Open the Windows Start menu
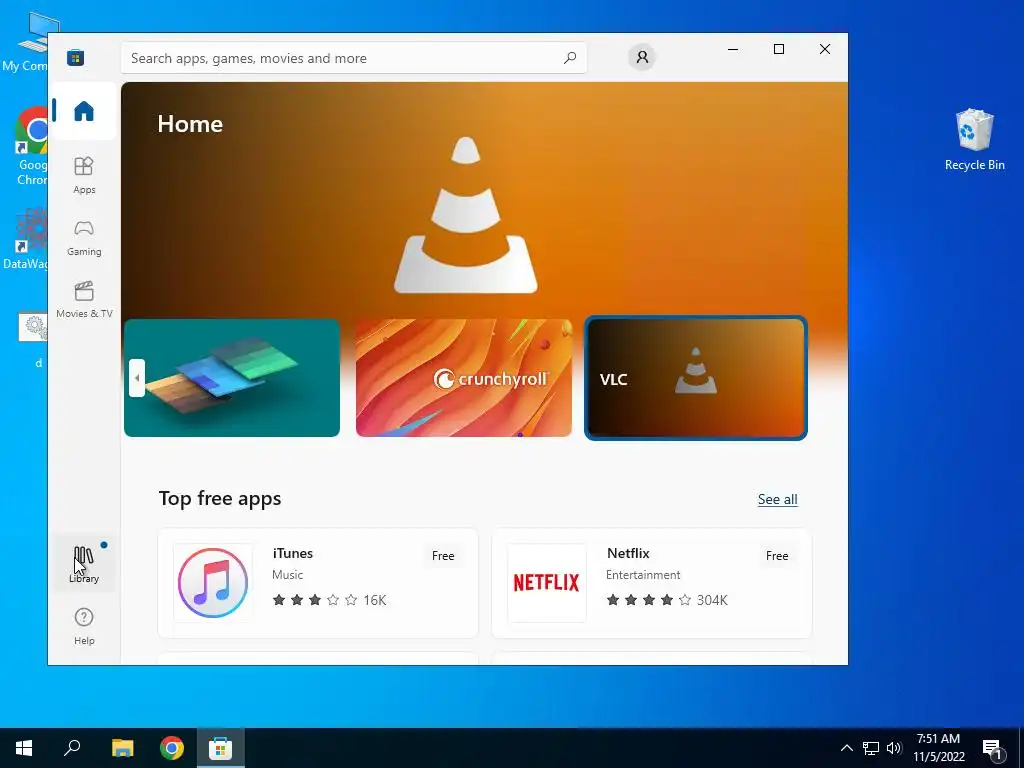This screenshot has width=1024, height=768. 24,748
